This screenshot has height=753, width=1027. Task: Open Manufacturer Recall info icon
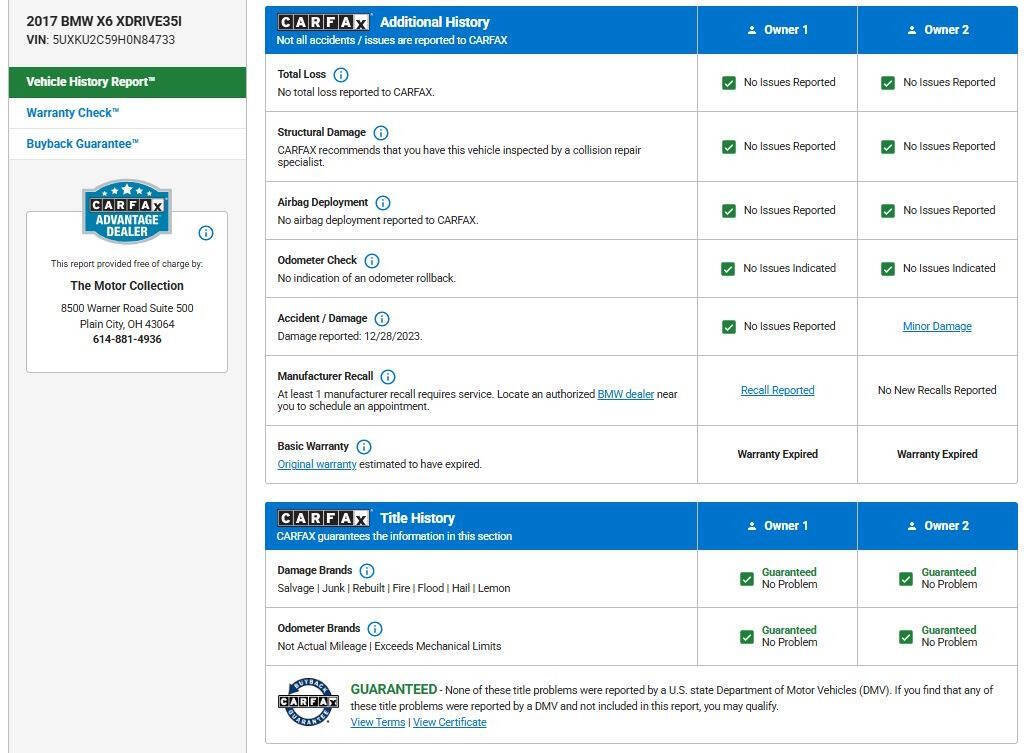coord(388,377)
